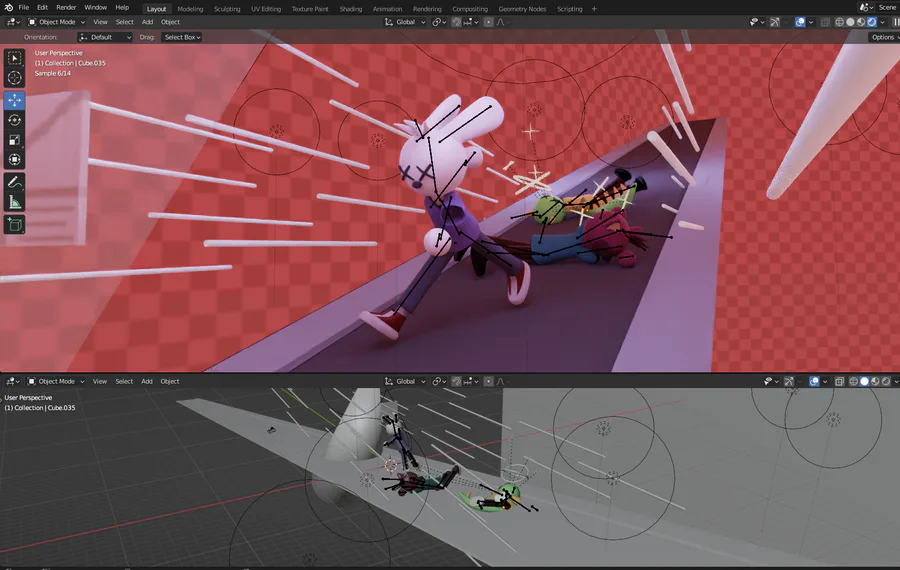
Task: Switch to the Scripting workspace tab
Action: tap(569, 9)
